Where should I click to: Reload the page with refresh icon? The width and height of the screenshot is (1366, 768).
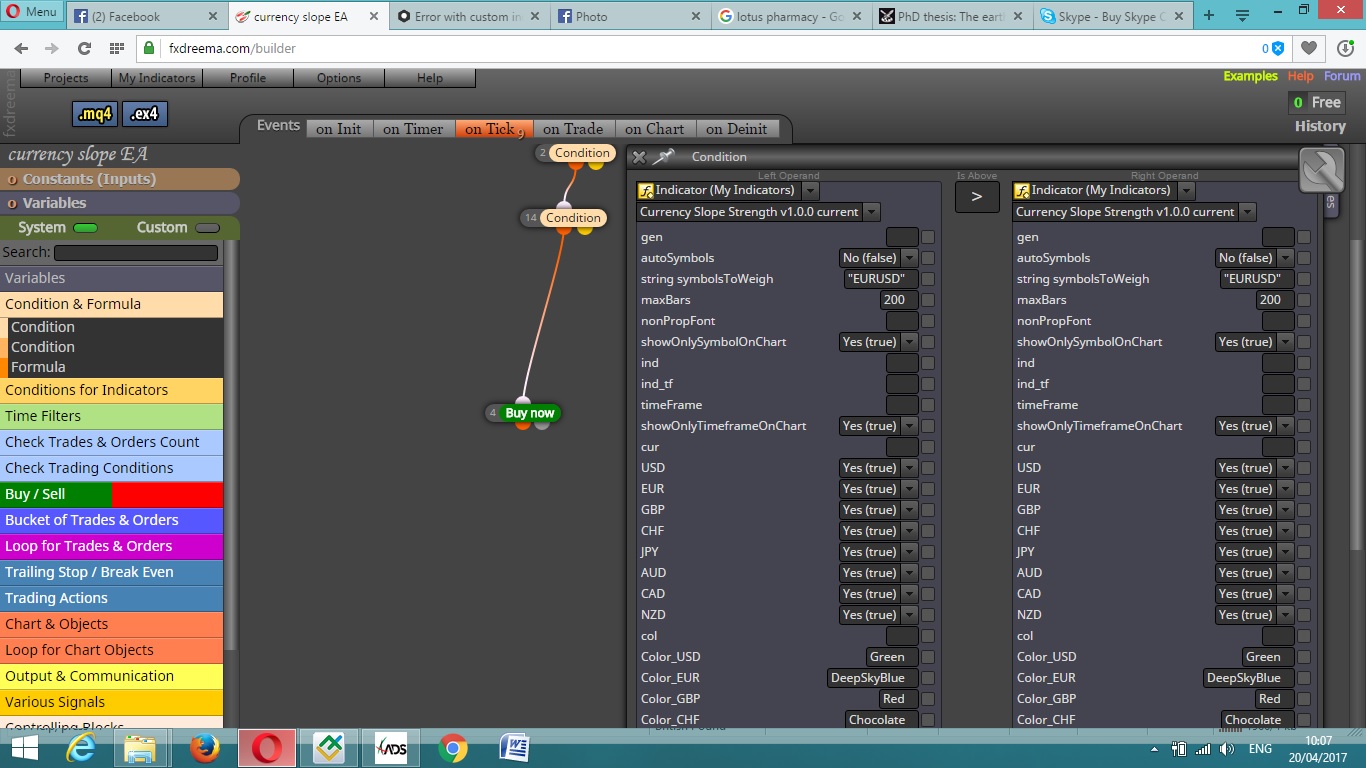tap(84, 48)
